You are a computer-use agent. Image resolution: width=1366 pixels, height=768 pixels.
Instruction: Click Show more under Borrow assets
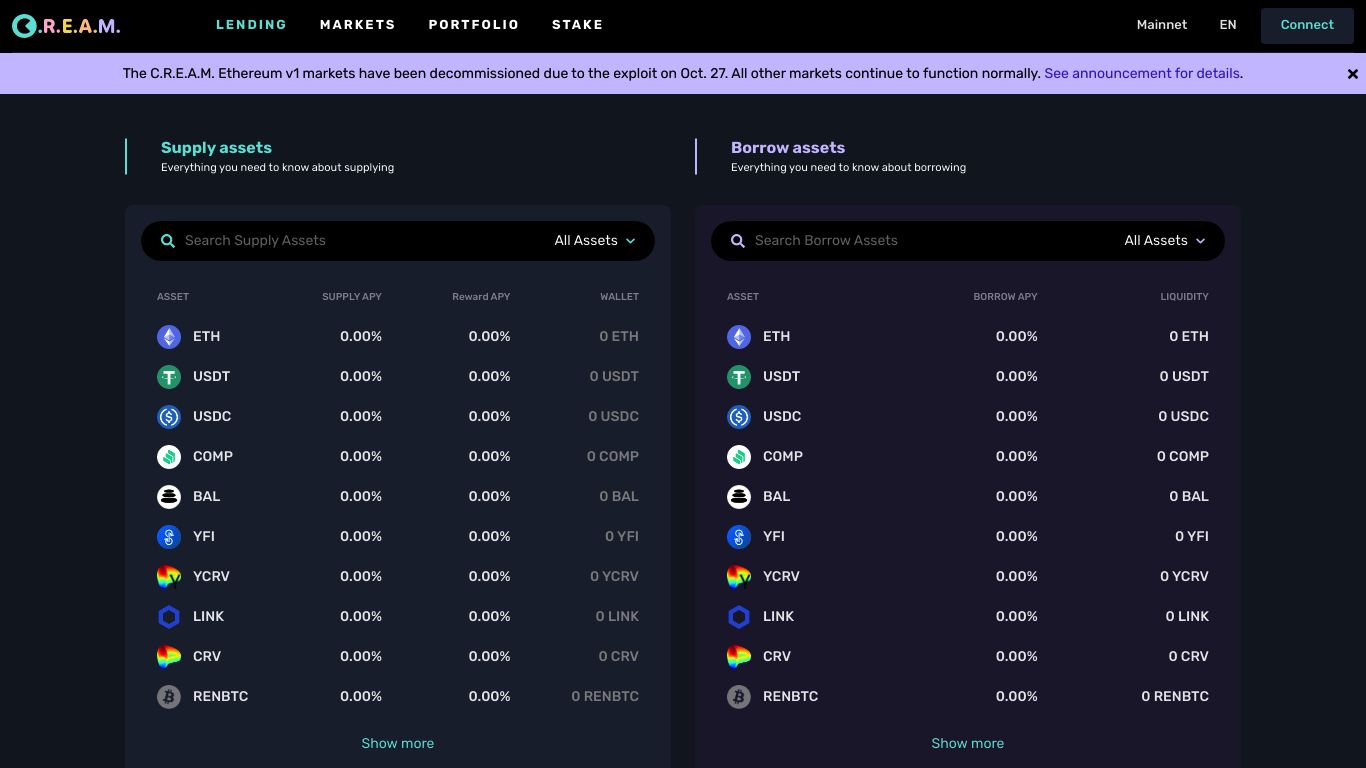(968, 744)
